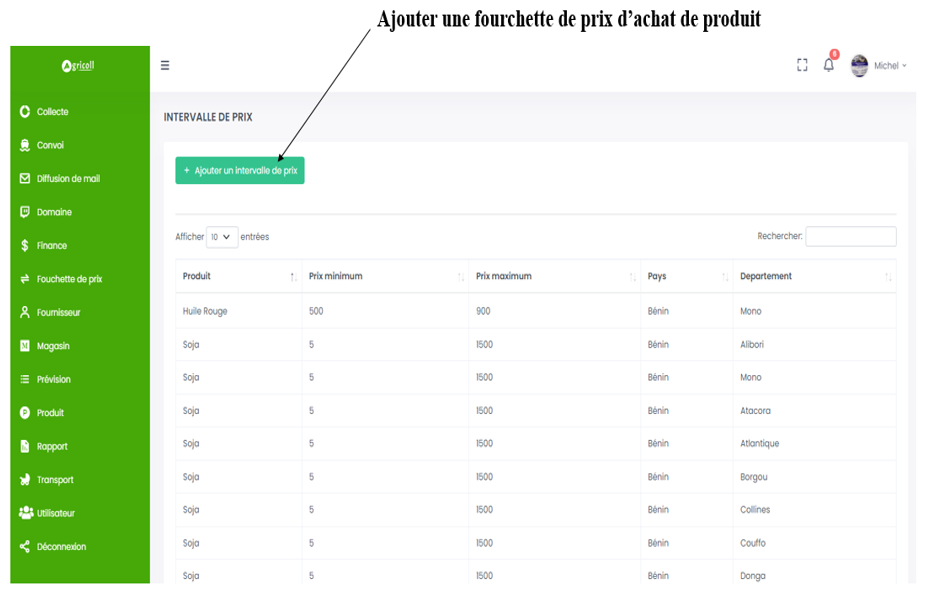
Task: Sort the Produit column ascending
Action: 292,276
